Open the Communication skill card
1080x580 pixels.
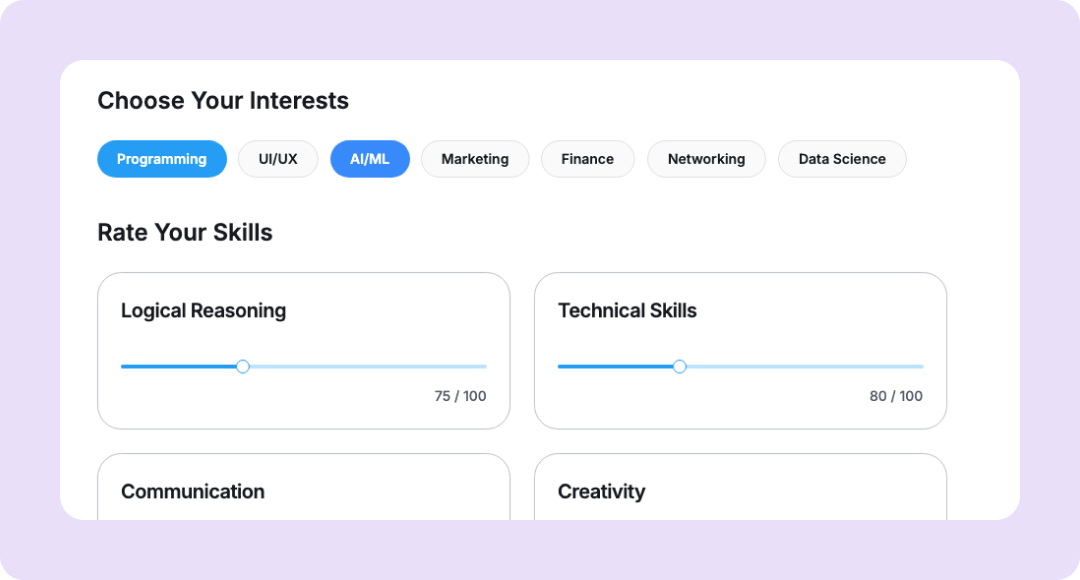tap(193, 492)
